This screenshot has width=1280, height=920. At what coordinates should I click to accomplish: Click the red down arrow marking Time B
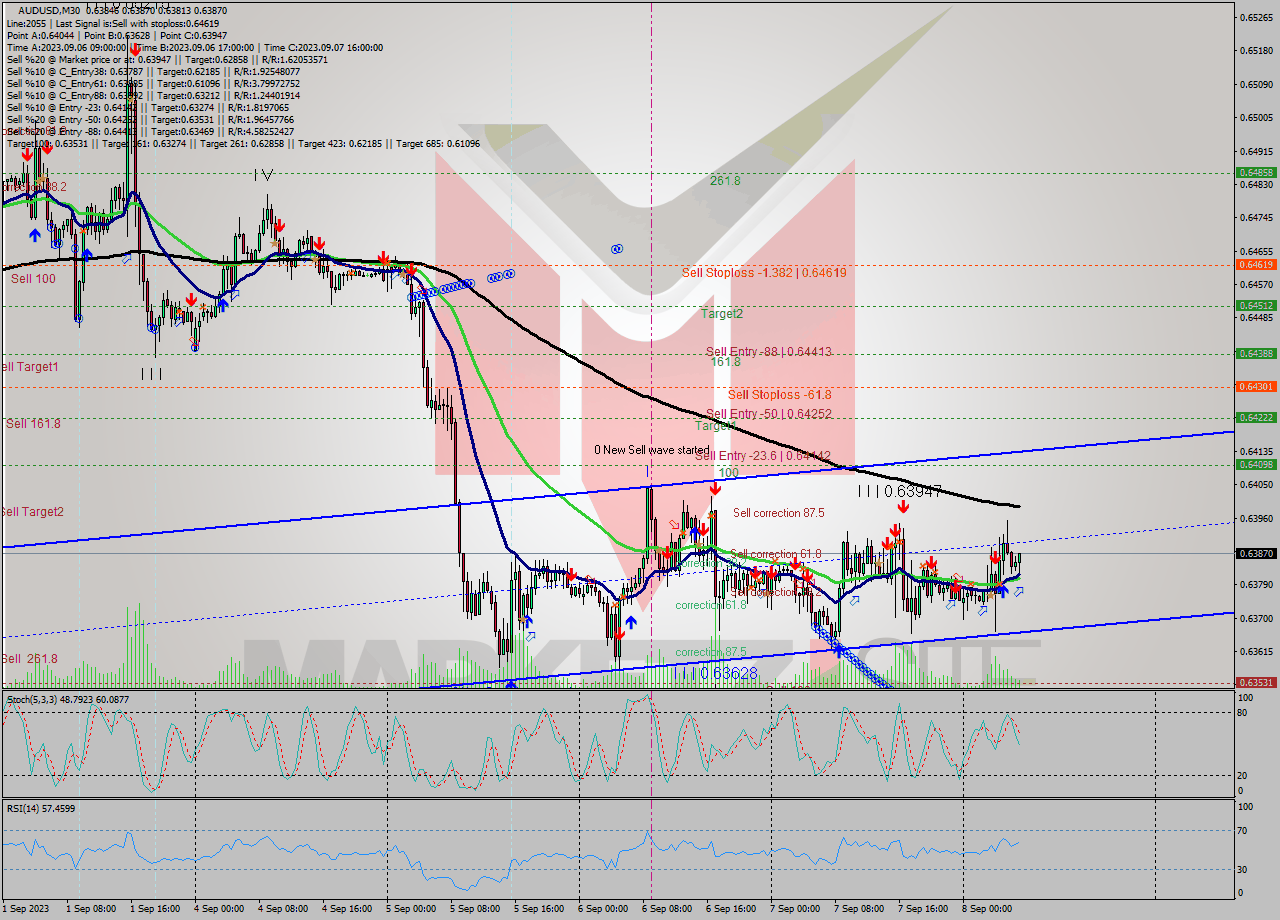(x=135, y=51)
